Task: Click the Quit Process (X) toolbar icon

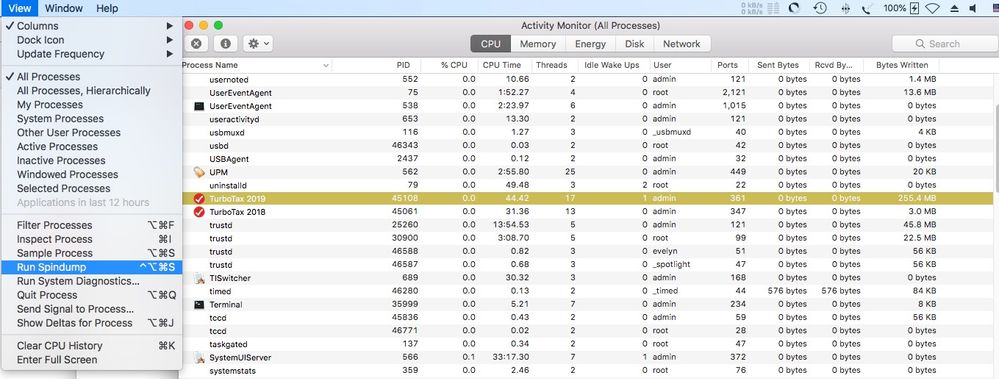Action: pyautogui.click(x=197, y=44)
